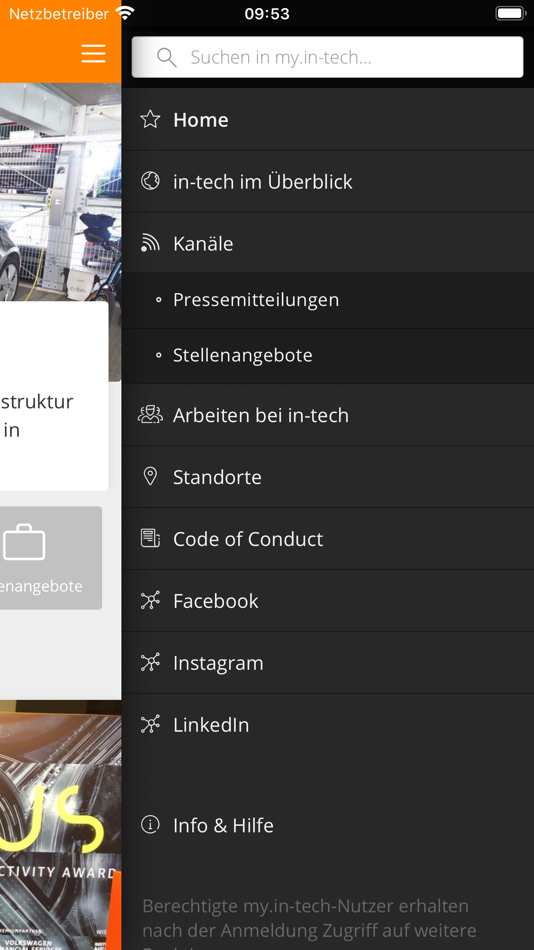Open the award photo thumbnail at bottom
The image size is (534, 950).
[x=61, y=825]
